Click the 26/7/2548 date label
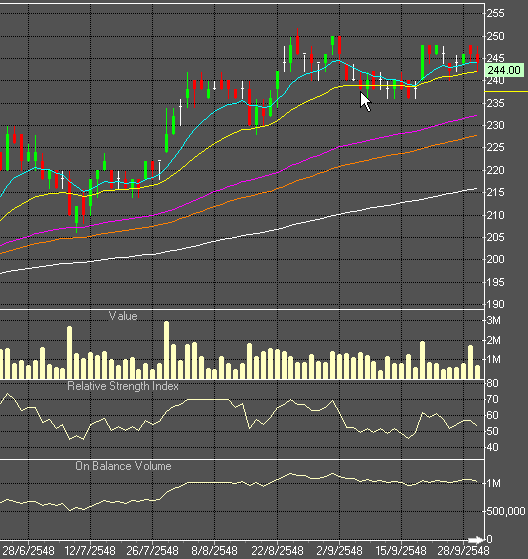This screenshot has width=528, height=559. click(x=152, y=550)
